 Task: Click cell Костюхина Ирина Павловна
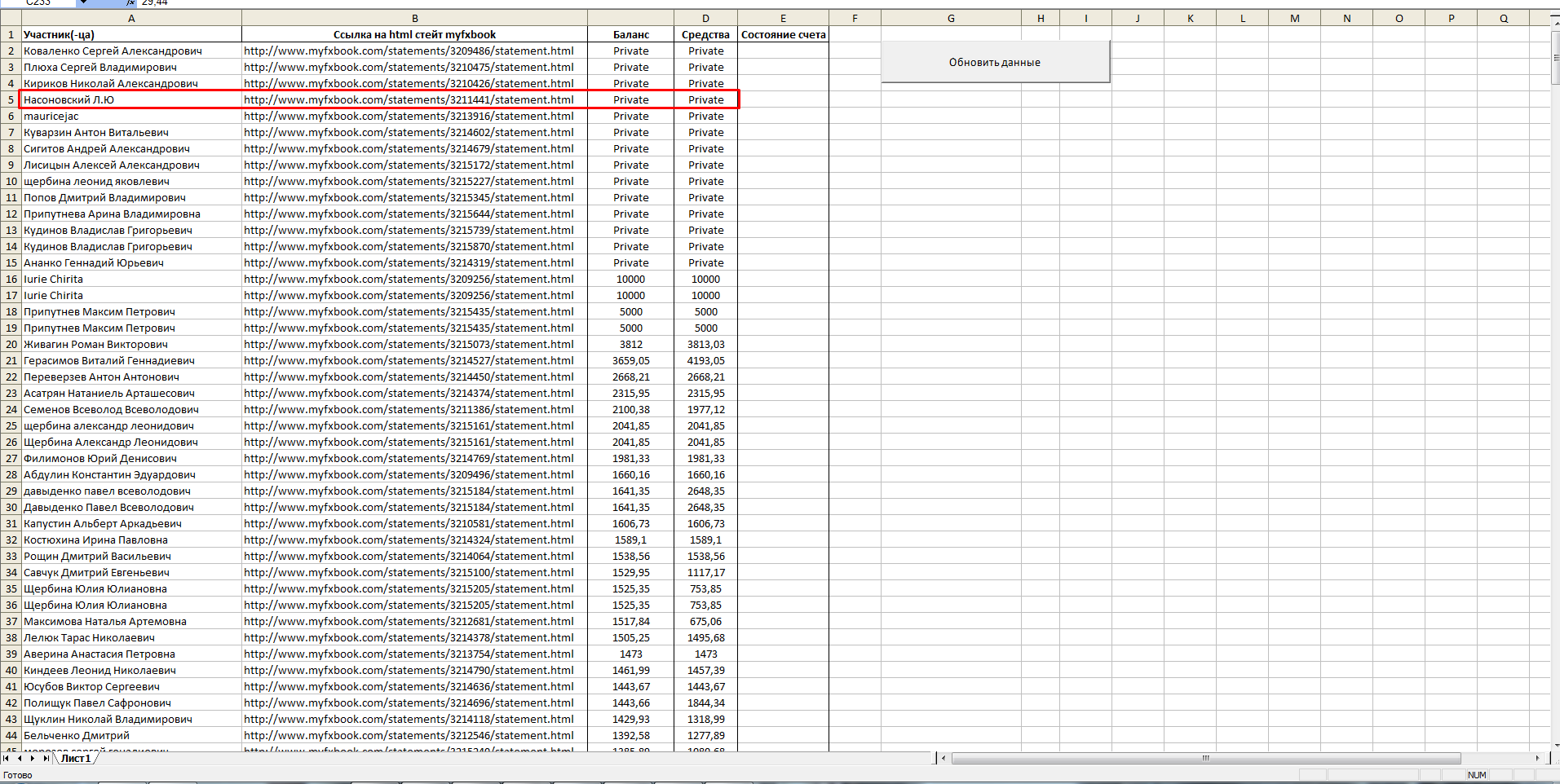point(131,540)
